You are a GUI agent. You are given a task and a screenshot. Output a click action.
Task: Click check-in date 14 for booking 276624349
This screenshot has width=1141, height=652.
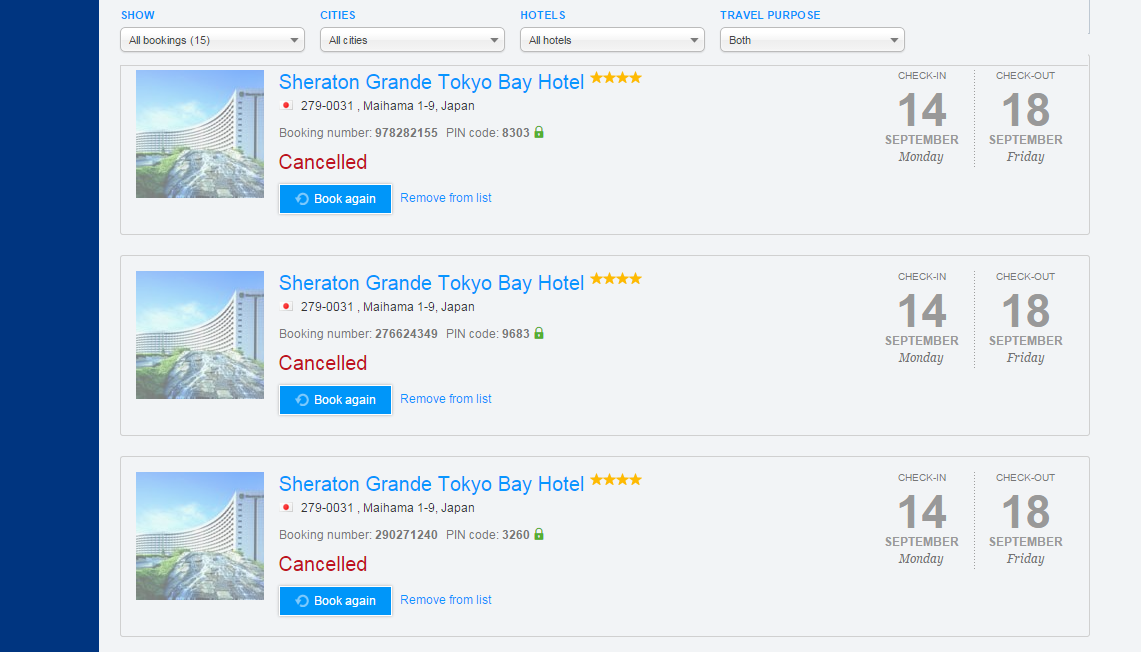[x=922, y=311]
